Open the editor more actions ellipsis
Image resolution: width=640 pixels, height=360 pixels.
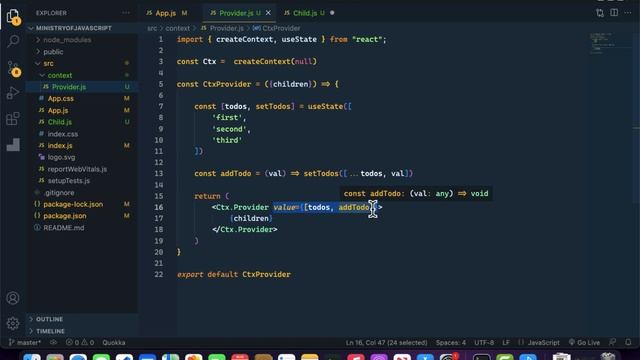628,13
